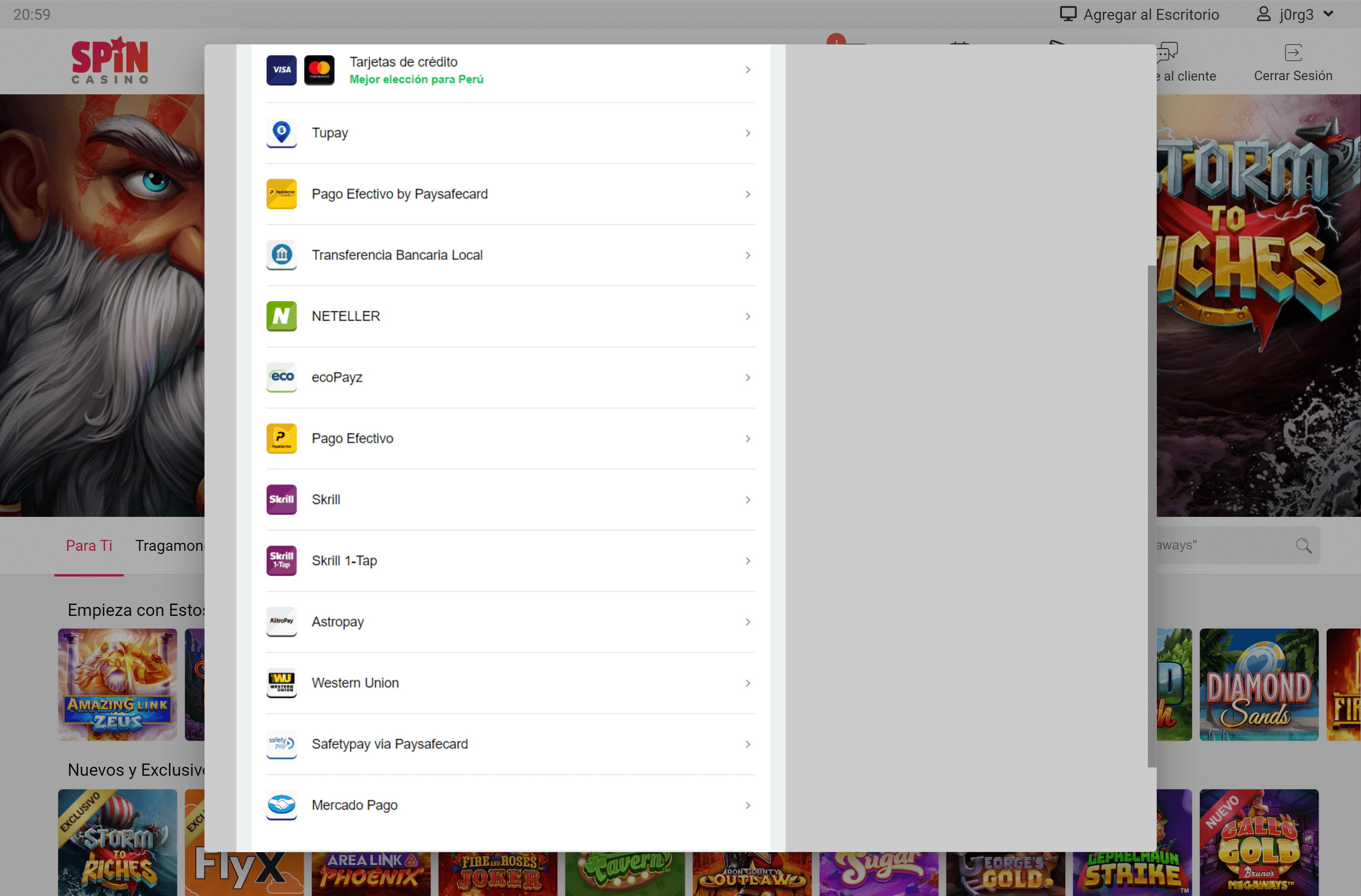Switch to the Para Ti tab
The width and height of the screenshot is (1361, 896).
point(89,546)
